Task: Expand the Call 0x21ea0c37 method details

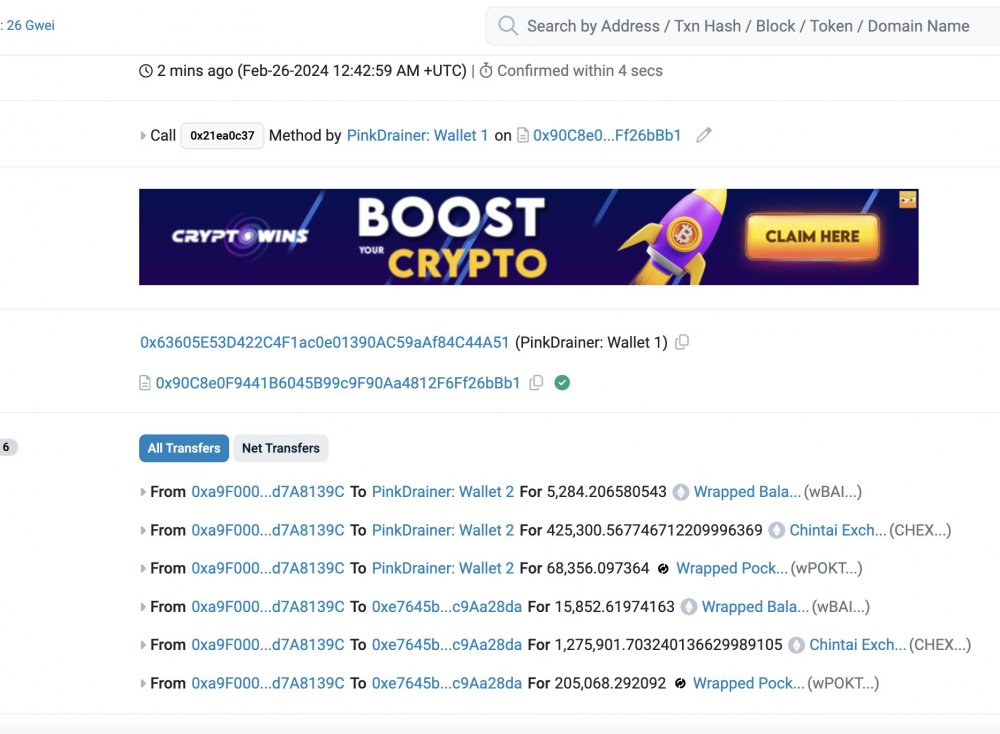Action: click(143, 136)
